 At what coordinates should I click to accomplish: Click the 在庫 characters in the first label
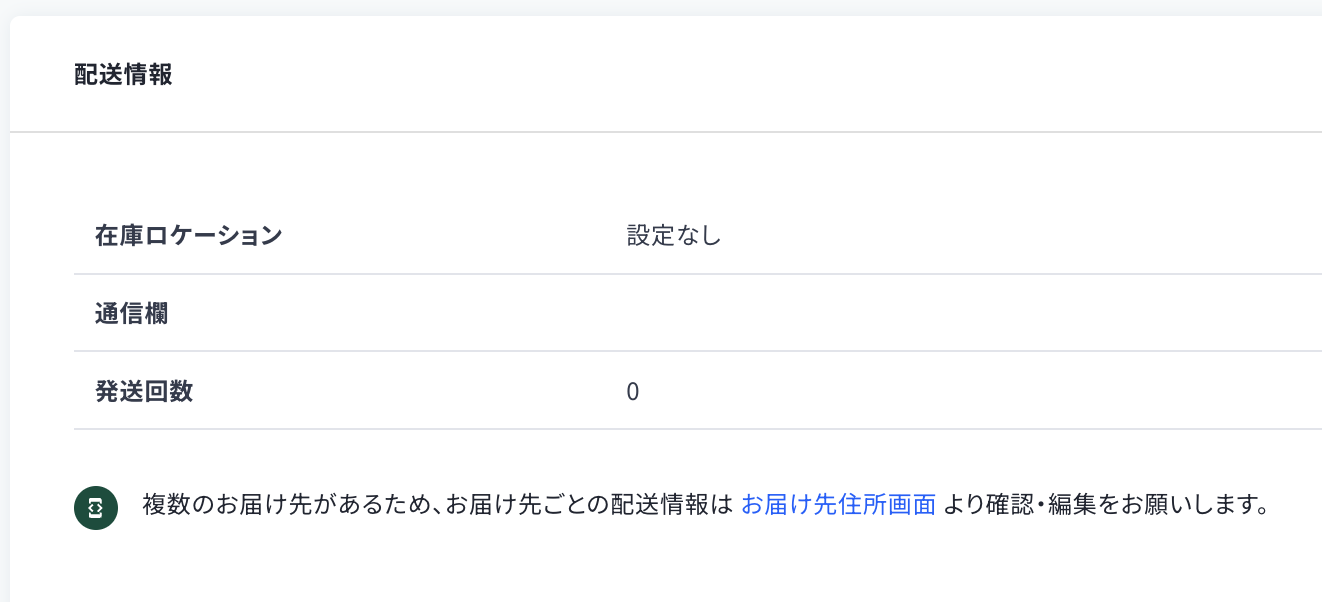[118, 236]
